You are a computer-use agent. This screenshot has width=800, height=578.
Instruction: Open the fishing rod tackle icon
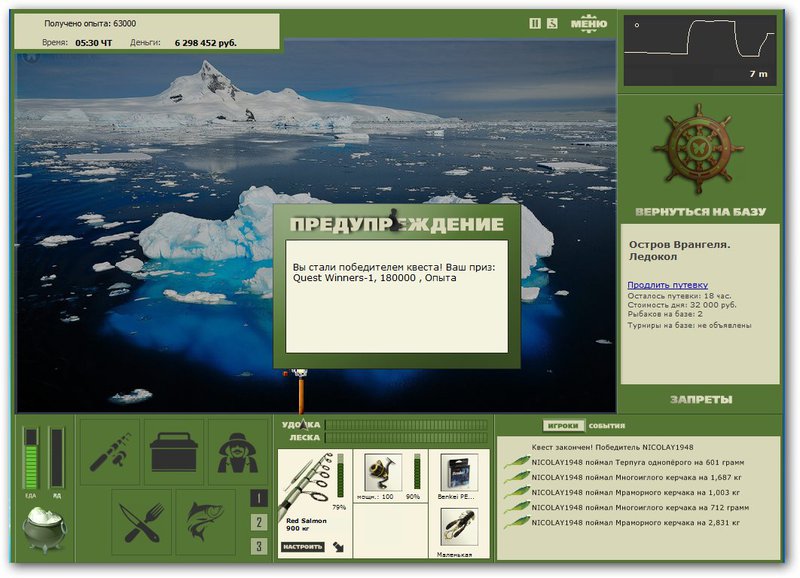coord(110,452)
